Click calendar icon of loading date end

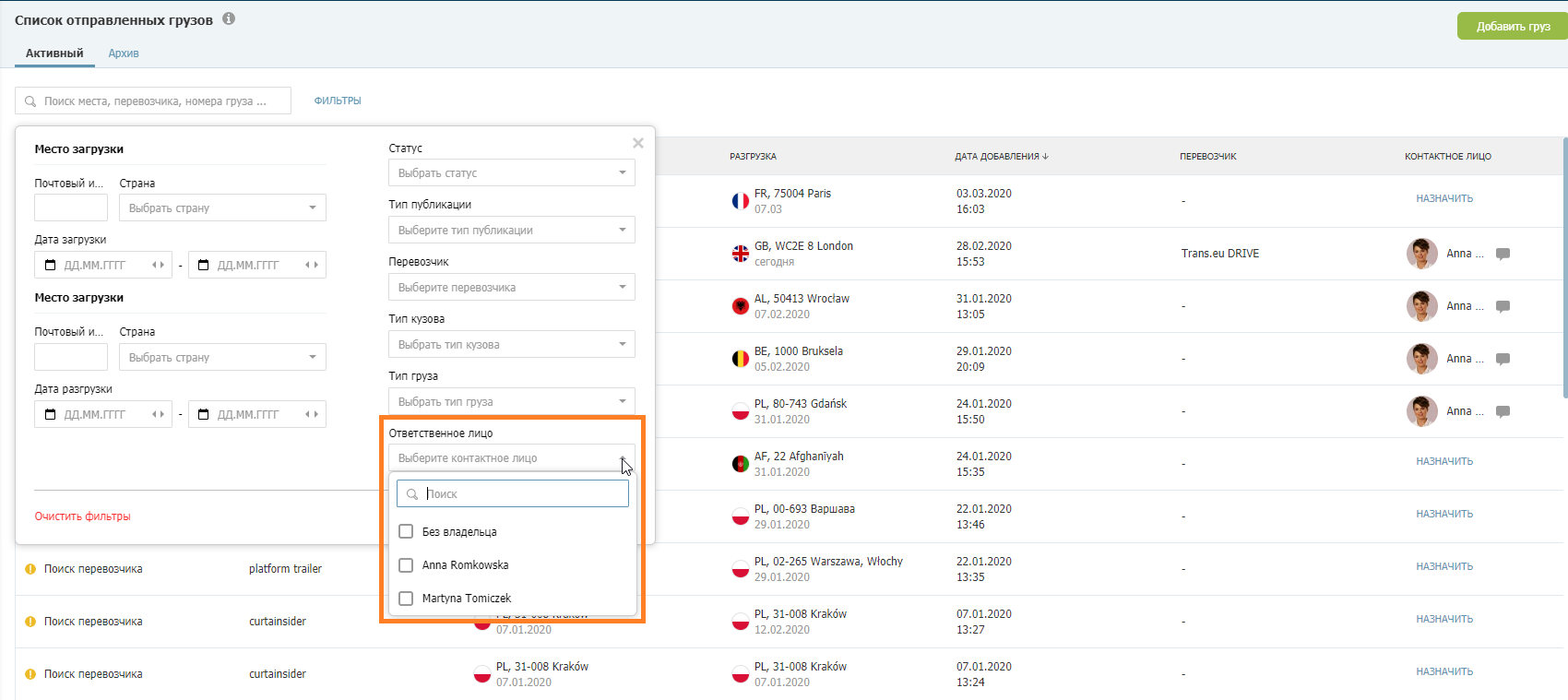(204, 265)
